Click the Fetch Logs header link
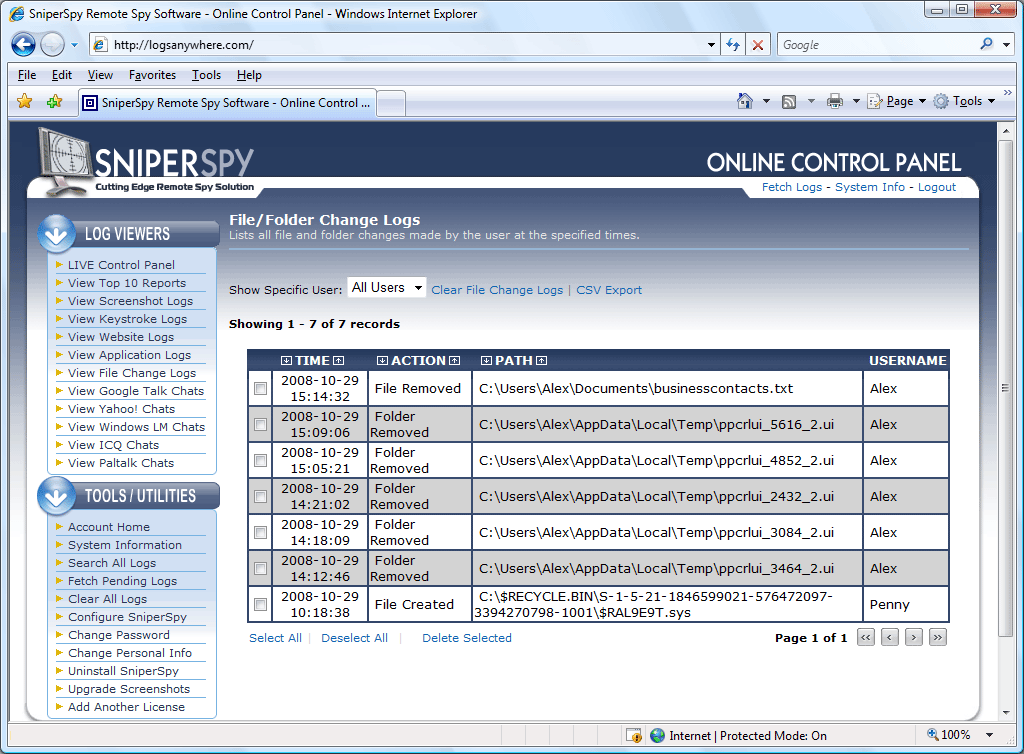 (792, 187)
